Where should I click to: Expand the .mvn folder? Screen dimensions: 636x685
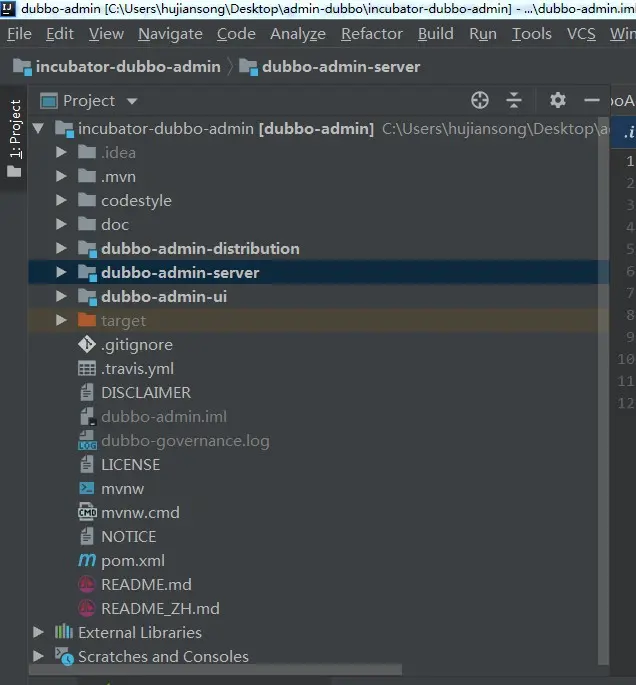[61, 176]
